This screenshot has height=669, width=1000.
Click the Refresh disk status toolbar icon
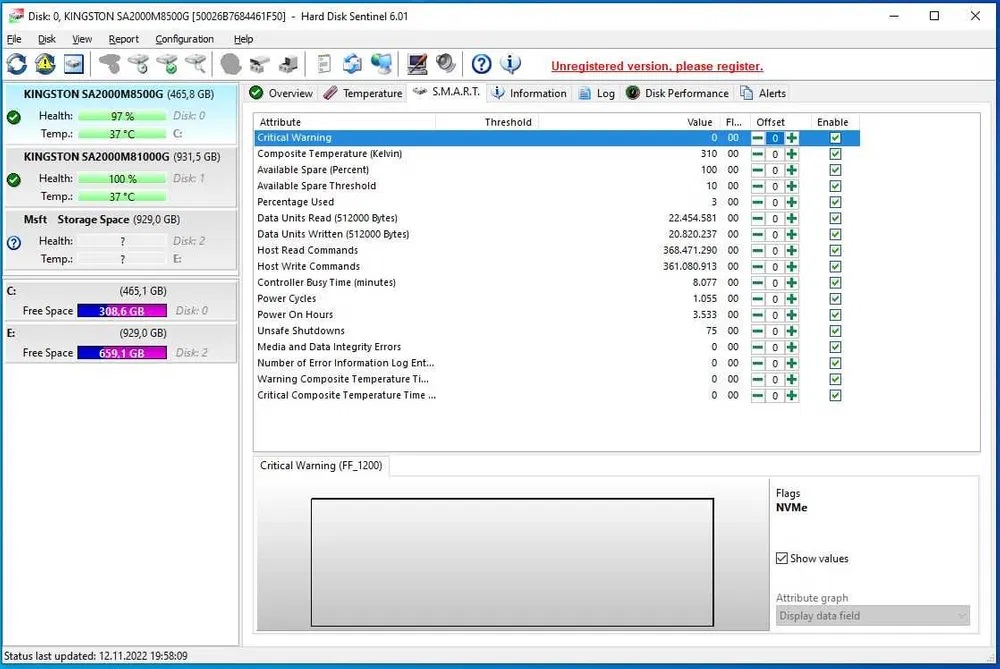(17, 64)
